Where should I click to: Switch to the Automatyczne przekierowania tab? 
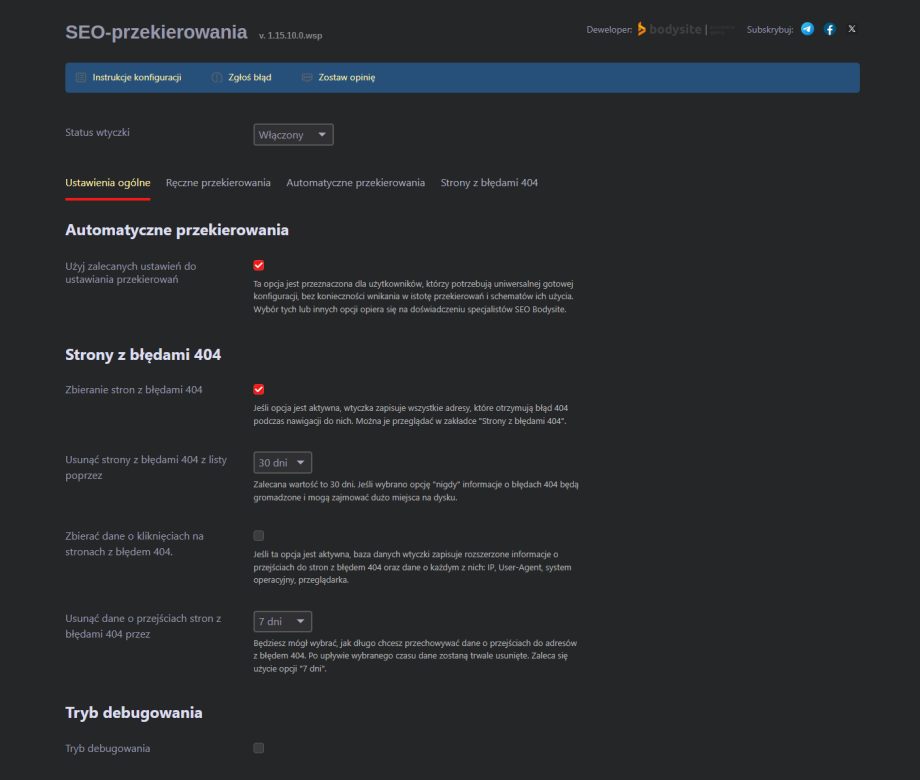click(x=355, y=183)
